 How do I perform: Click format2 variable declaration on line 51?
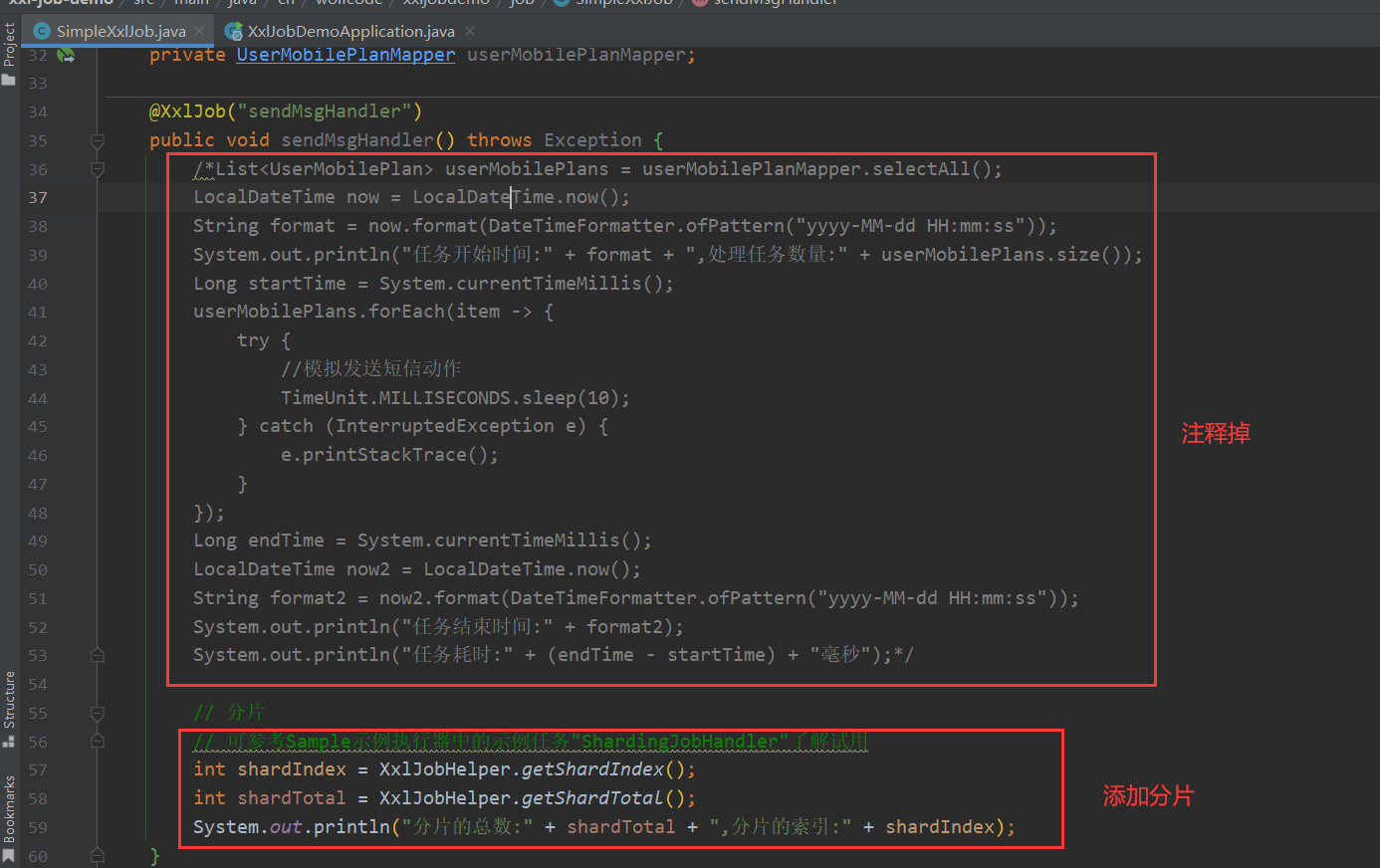pos(309,598)
